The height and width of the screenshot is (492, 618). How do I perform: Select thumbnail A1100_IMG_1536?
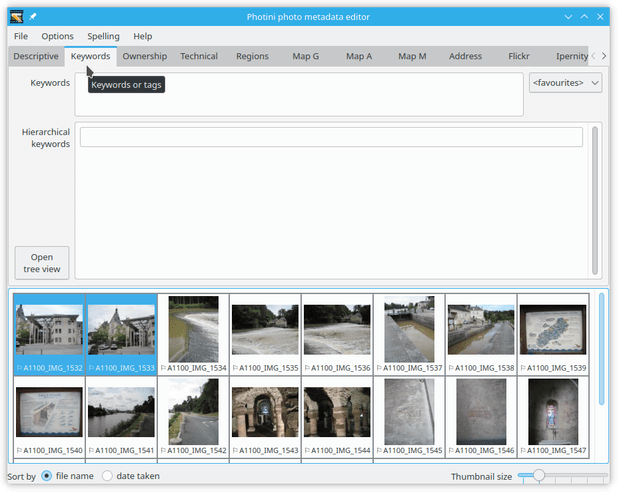coord(337,334)
